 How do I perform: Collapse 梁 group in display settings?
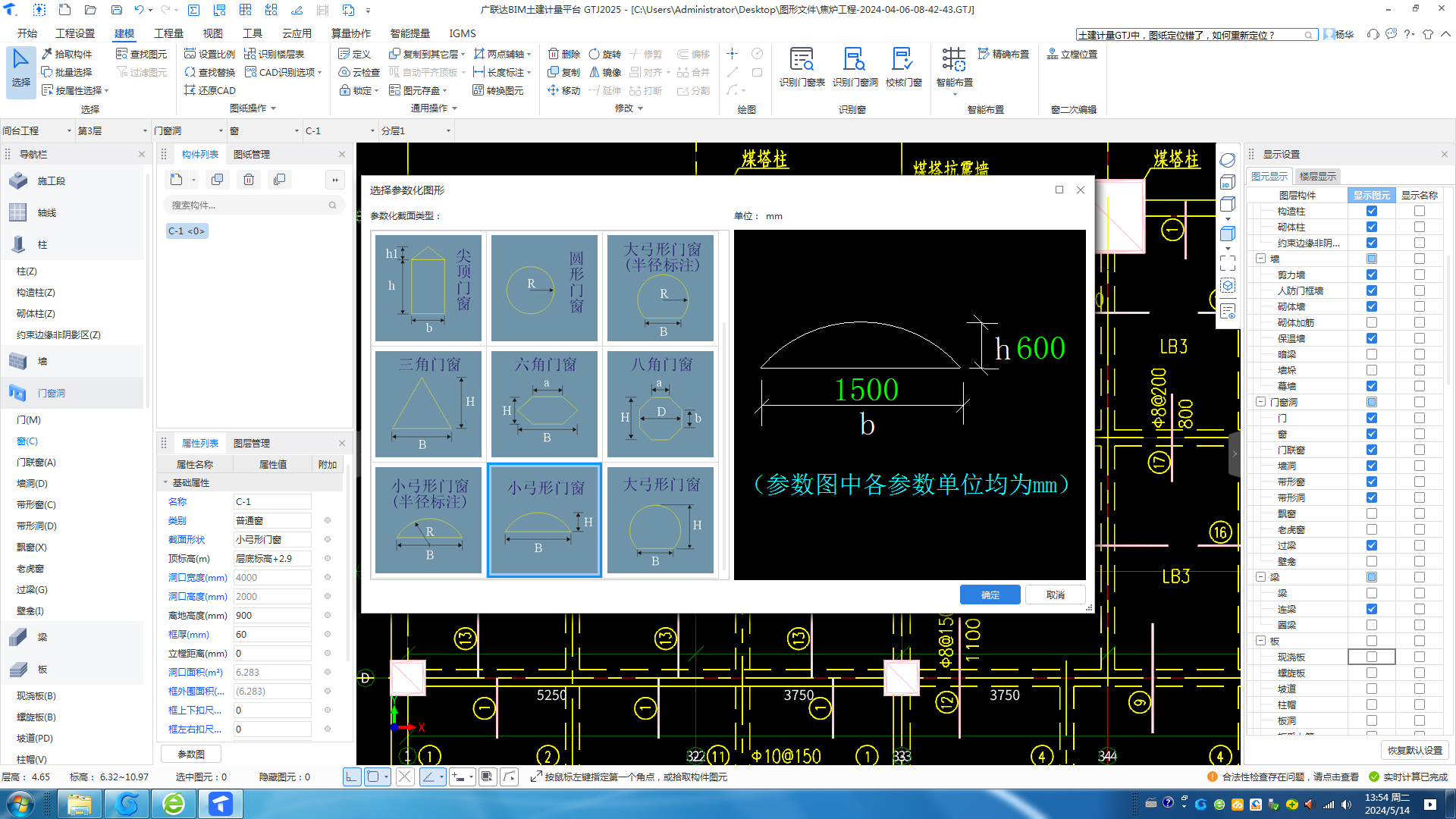pos(1260,578)
